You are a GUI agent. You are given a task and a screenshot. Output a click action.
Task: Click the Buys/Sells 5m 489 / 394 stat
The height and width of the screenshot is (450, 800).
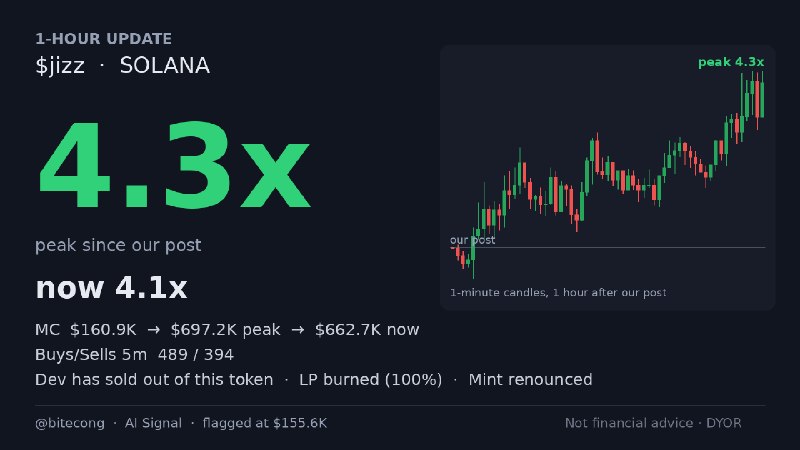pos(134,355)
